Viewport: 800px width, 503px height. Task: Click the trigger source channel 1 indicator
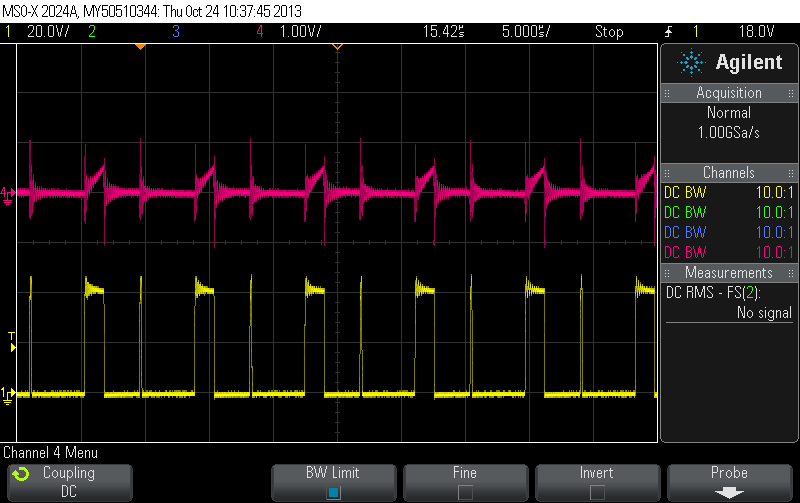pos(695,32)
